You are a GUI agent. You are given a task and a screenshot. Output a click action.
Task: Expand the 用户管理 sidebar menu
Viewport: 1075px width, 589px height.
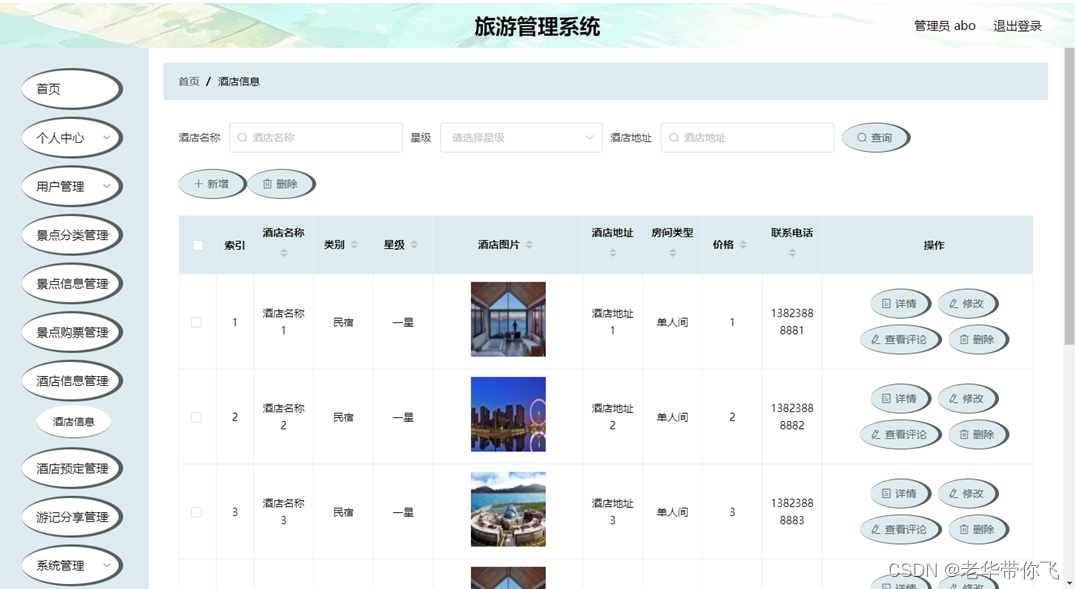tap(71, 186)
